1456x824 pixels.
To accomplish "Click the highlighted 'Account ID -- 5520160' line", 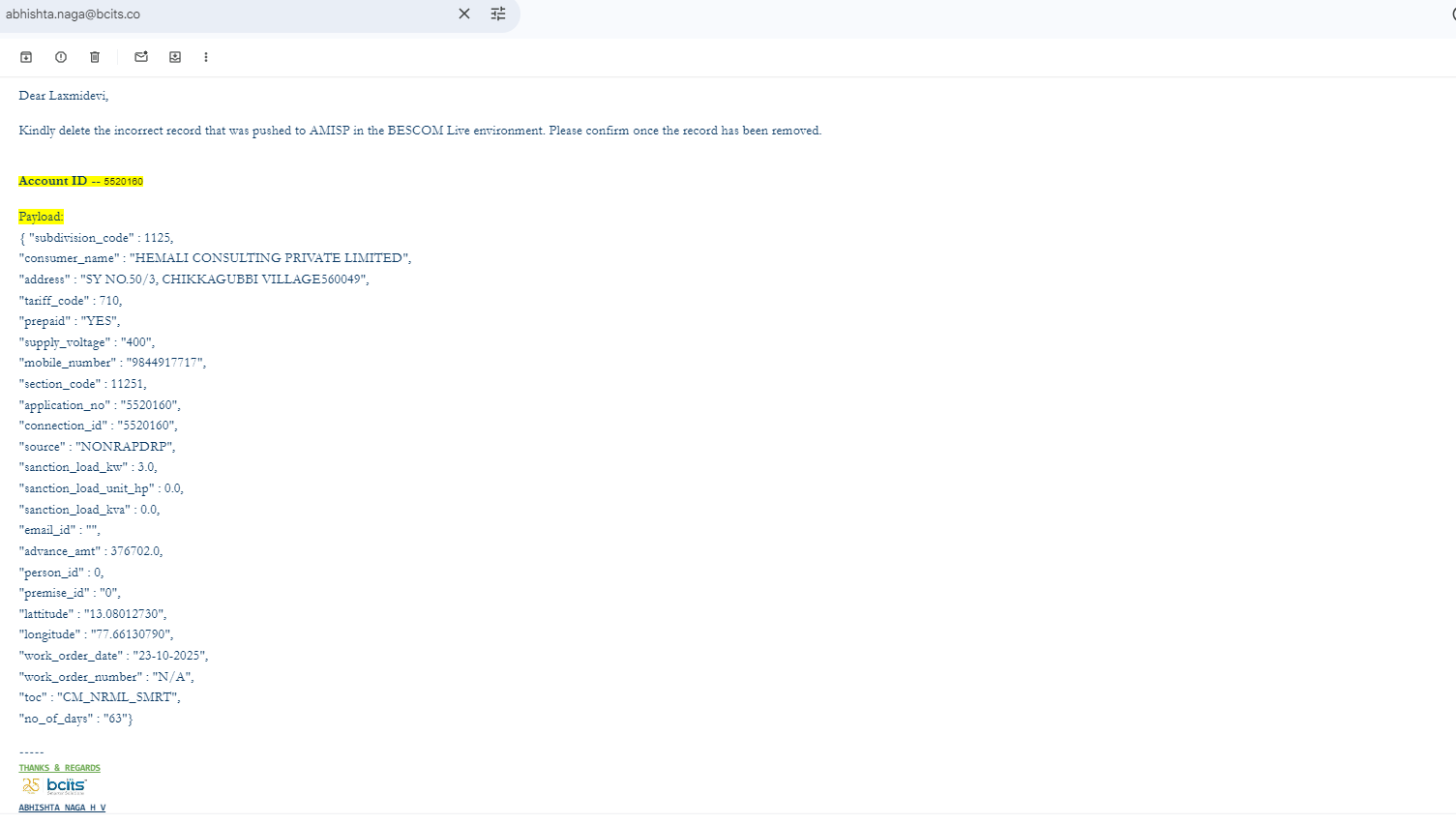I will click(81, 181).
